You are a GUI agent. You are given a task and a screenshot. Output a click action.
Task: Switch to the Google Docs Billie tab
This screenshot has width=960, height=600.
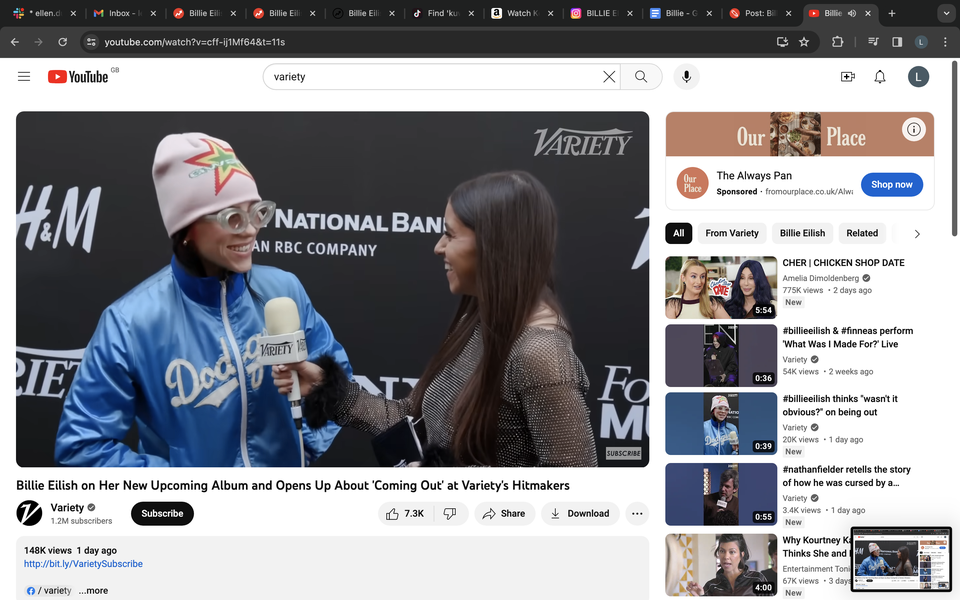(681, 13)
